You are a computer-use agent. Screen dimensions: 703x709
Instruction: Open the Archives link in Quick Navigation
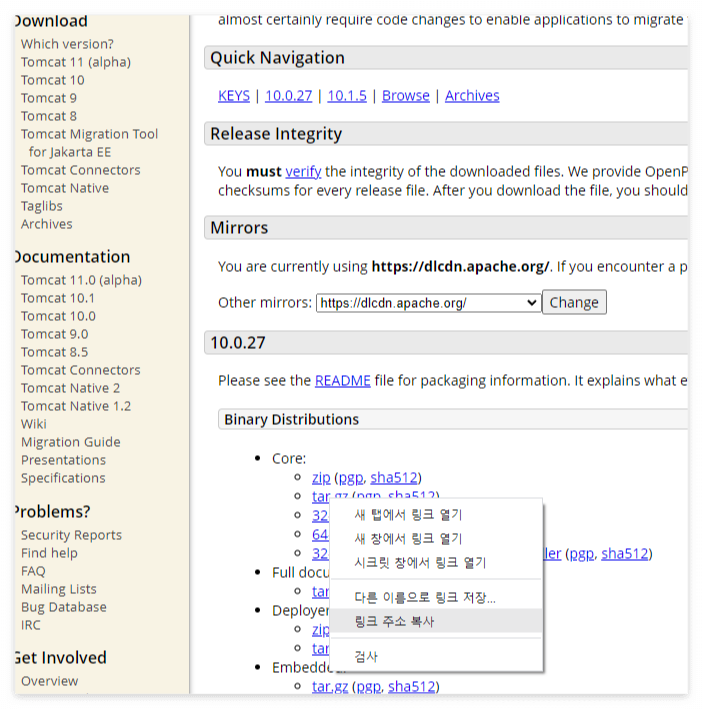[472, 96]
